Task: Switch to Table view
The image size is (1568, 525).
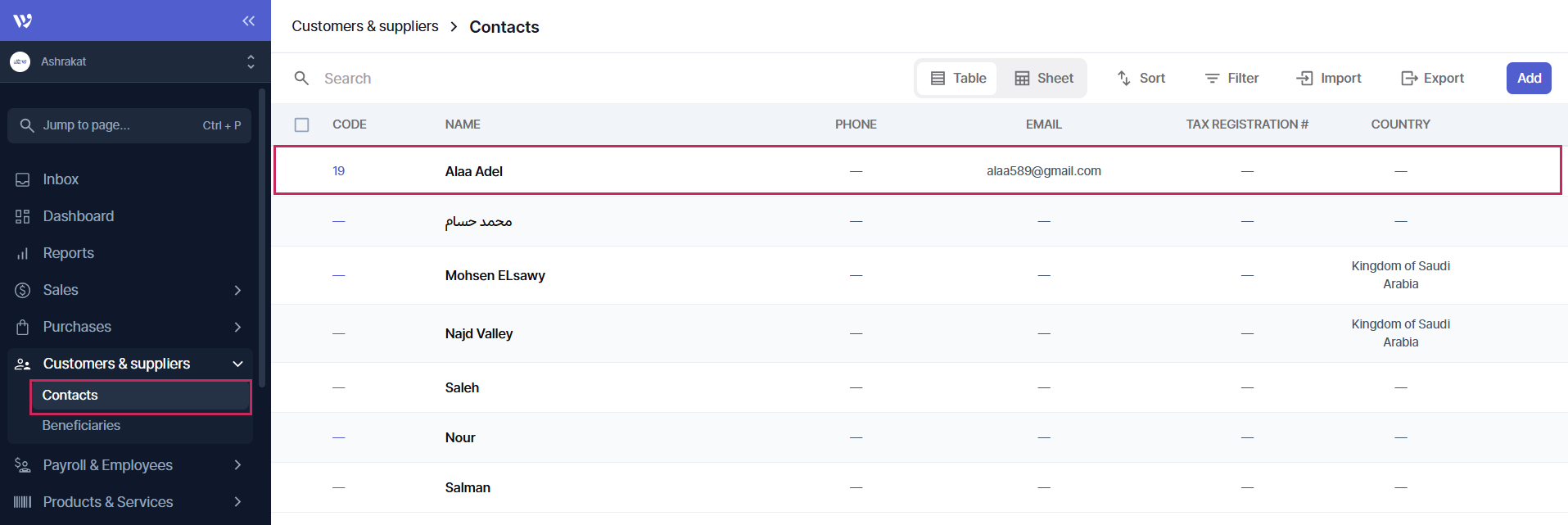Action: pos(957,78)
